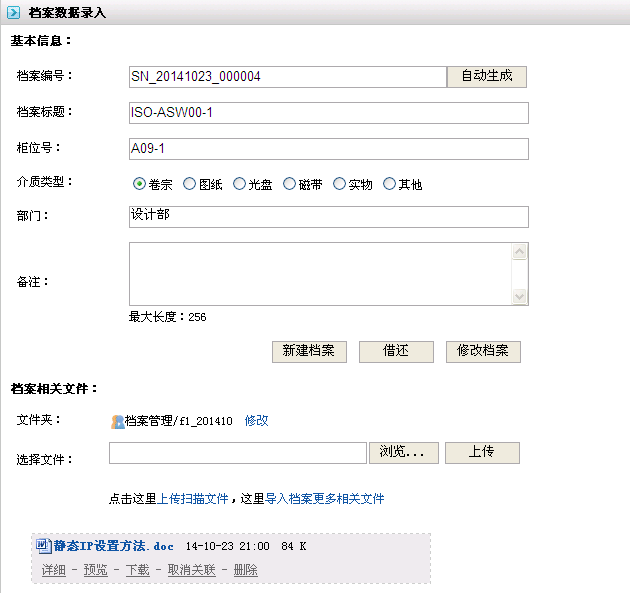The width and height of the screenshot is (630, 595).
Task: Click the remarks box scrollbar down arrow
Action: click(x=519, y=296)
